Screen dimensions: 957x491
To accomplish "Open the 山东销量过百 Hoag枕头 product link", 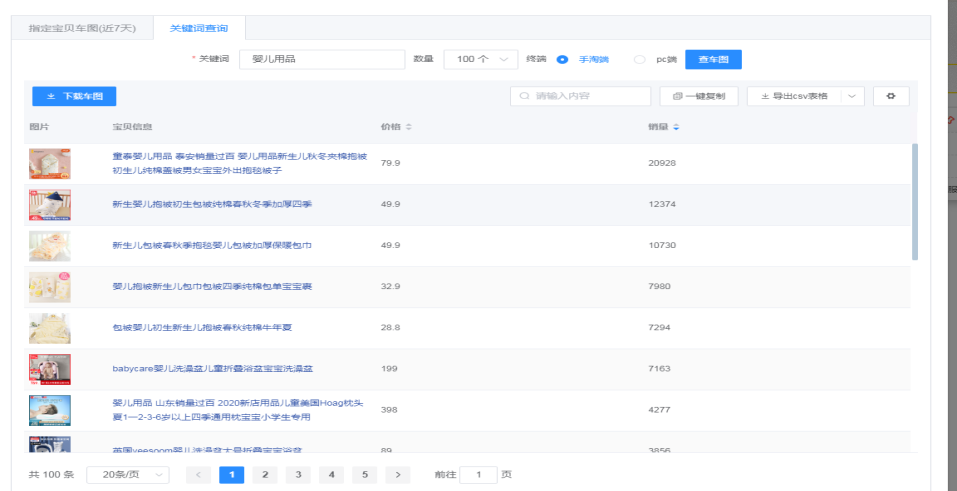I will 238,410.
